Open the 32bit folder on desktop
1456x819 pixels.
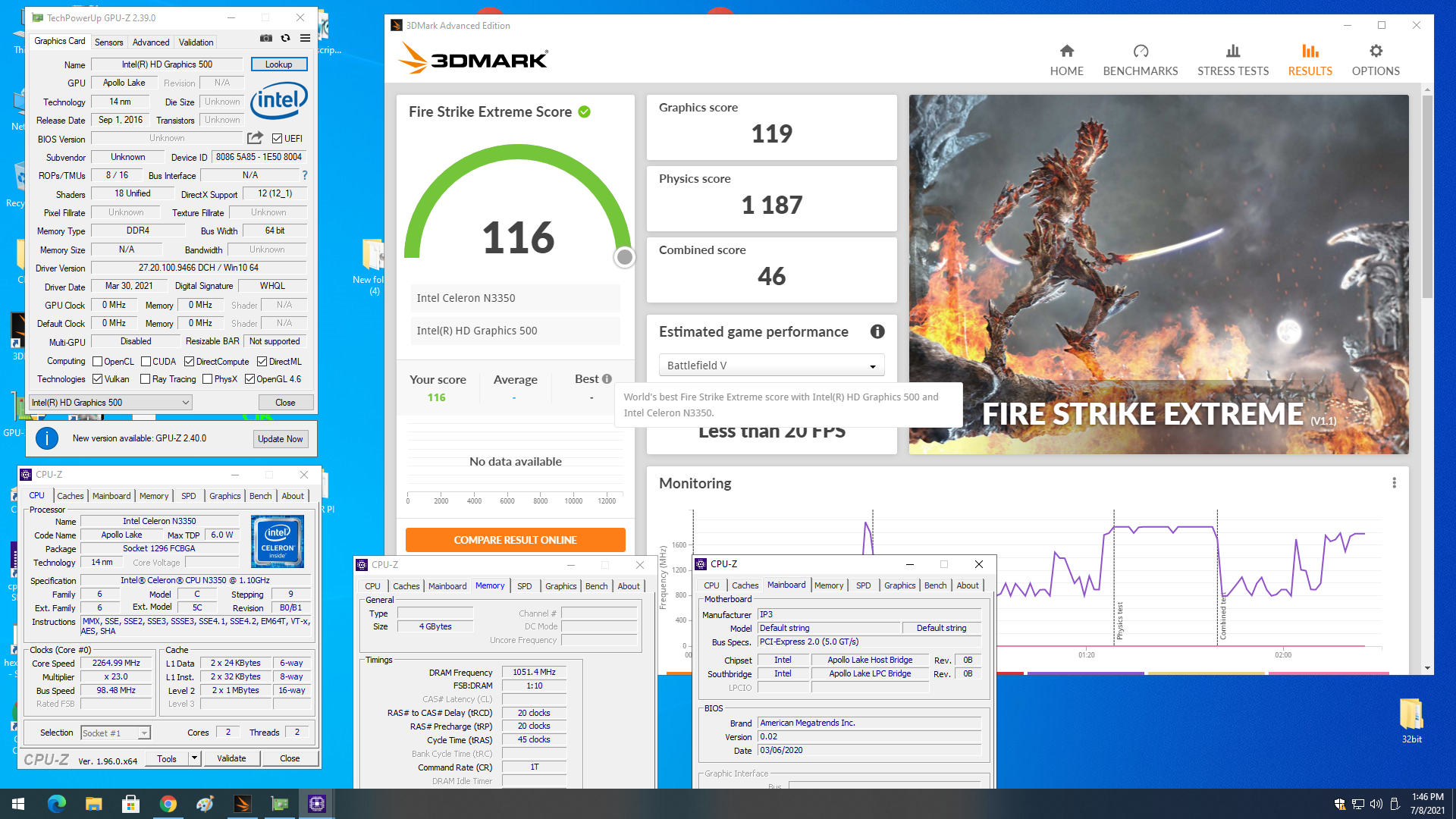pyautogui.click(x=1411, y=720)
